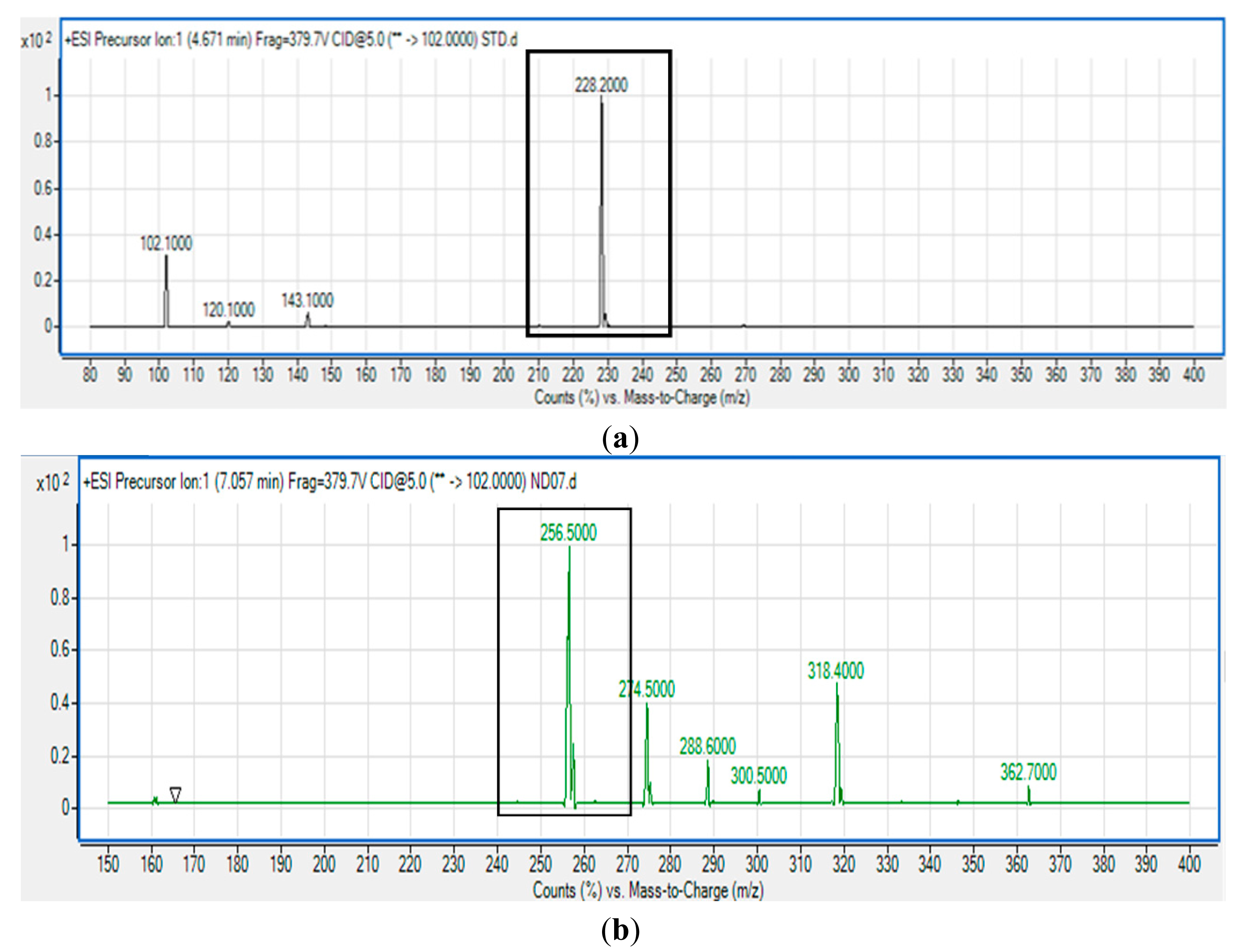This screenshot has width=1238, height=952.
Task: Select the 318.4000 peak label
Action: pyautogui.click(x=836, y=671)
